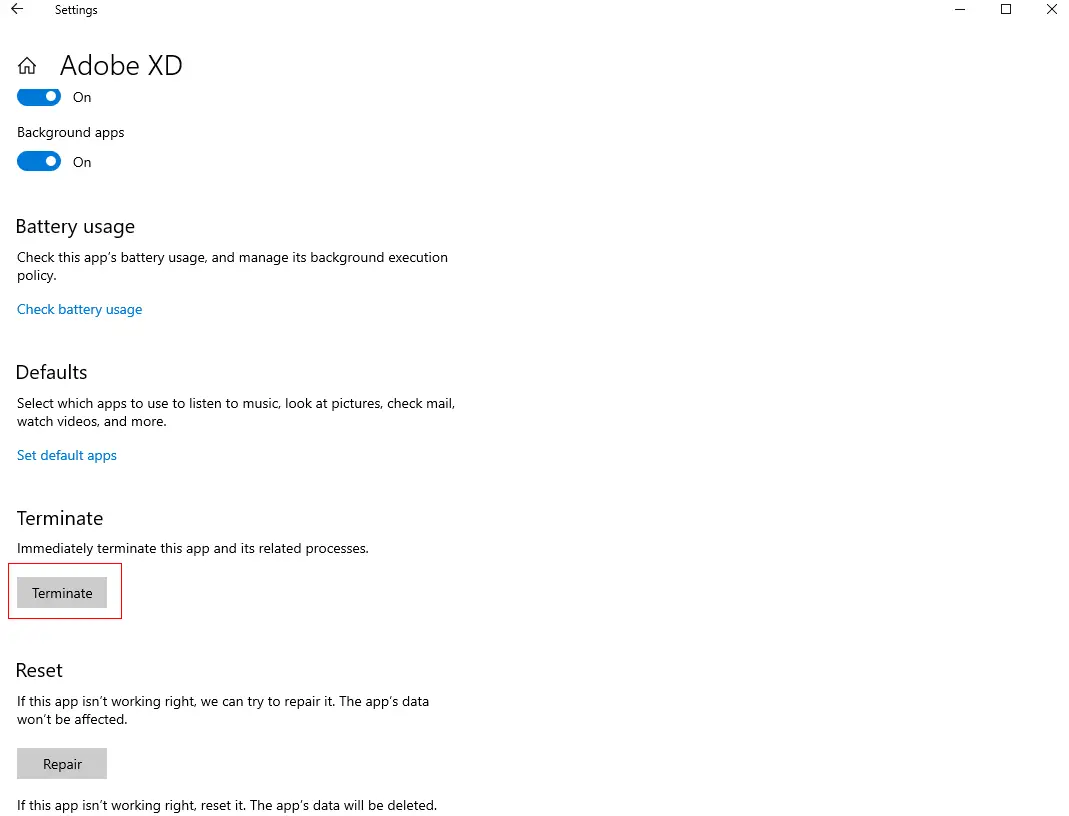This screenshot has height=816, width=1069.
Task: Open Set default apps link
Action: coord(67,455)
